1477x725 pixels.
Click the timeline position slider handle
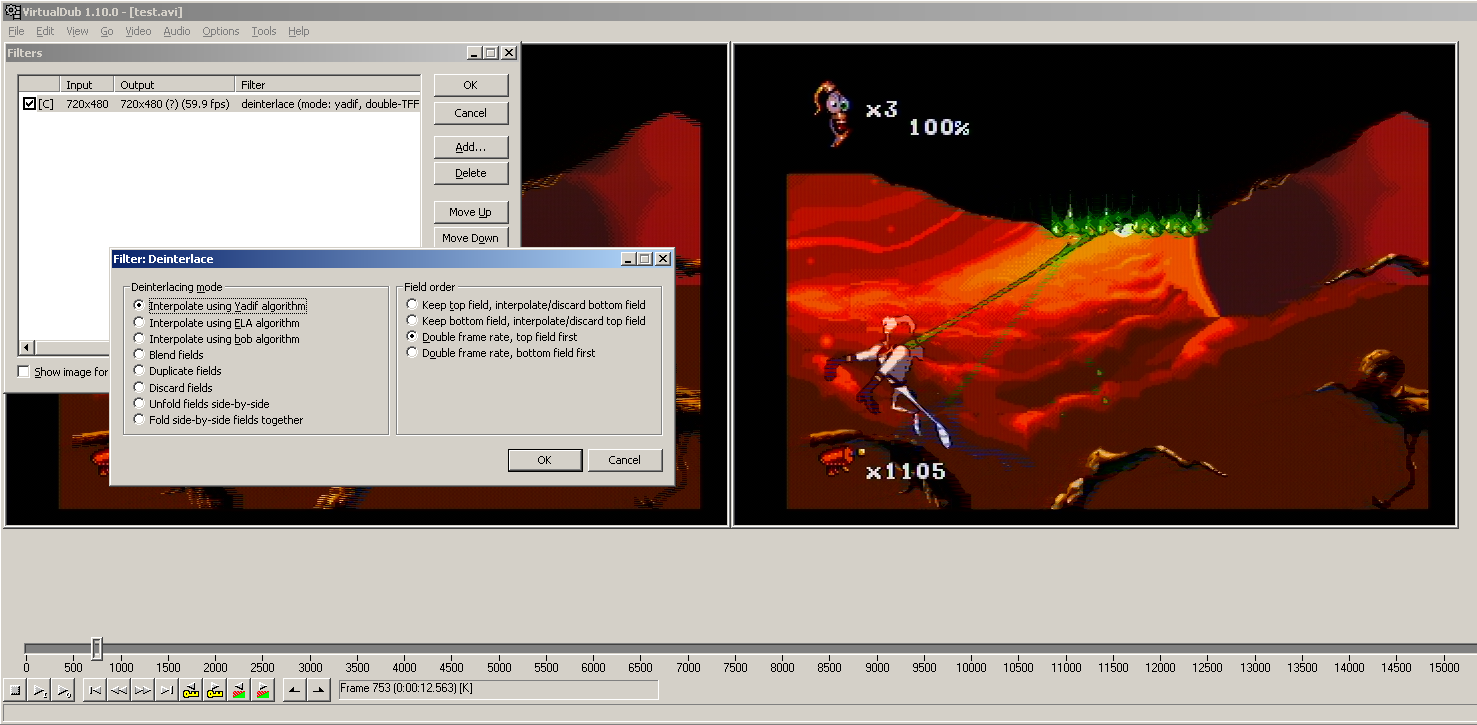[x=97, y=649]
